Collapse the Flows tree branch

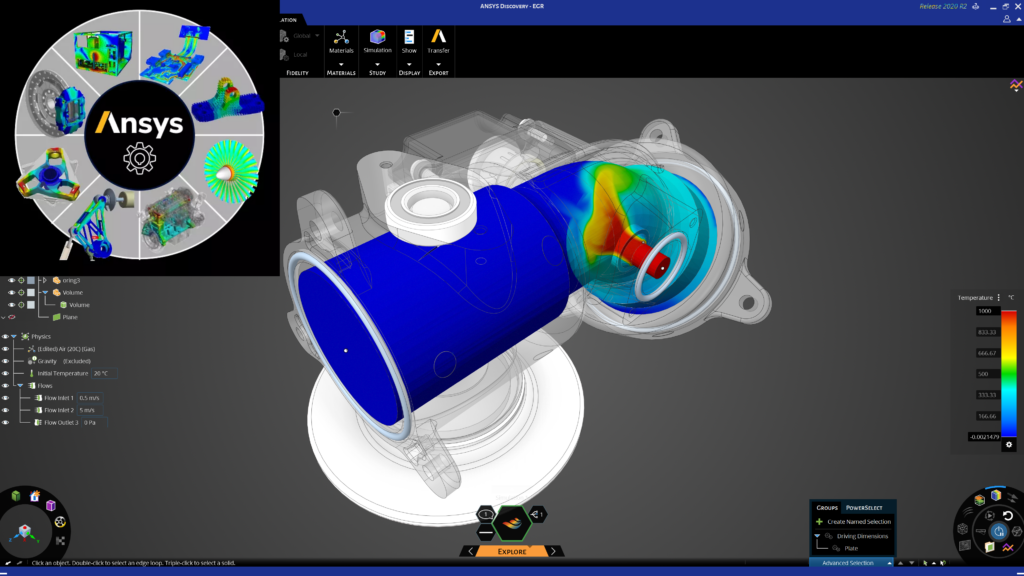tap(19, 385)
